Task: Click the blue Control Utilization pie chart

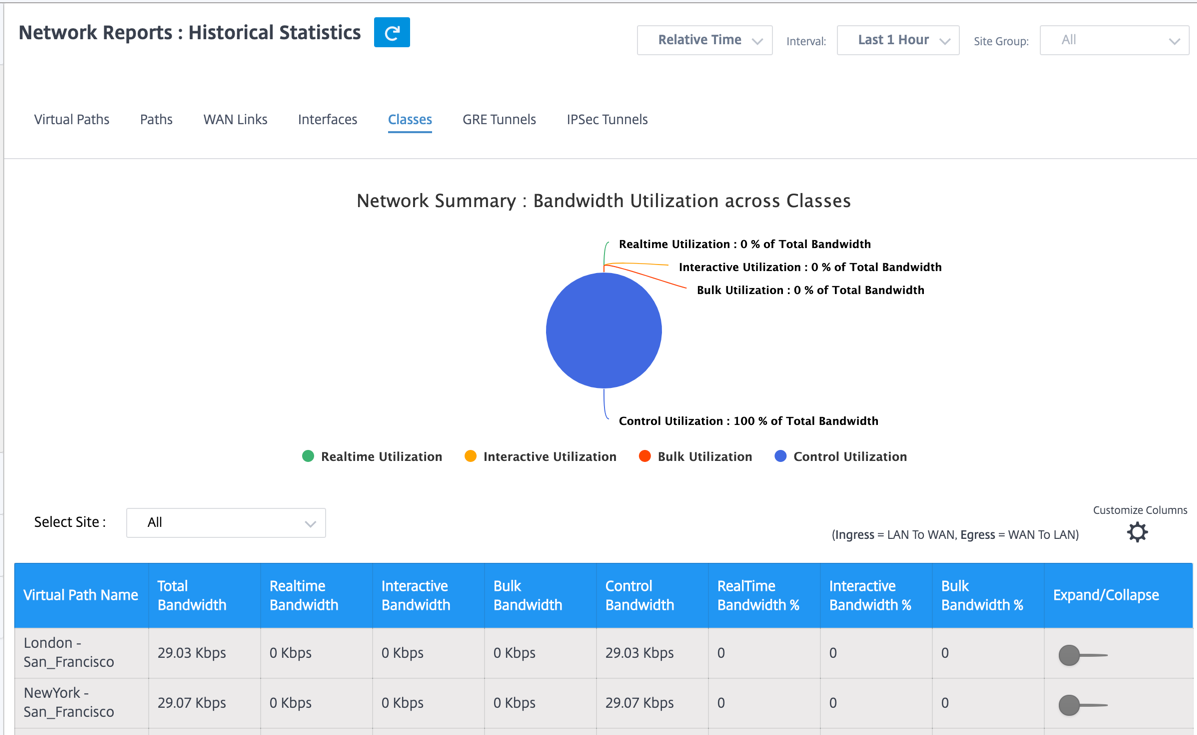Action: (604, 330)
